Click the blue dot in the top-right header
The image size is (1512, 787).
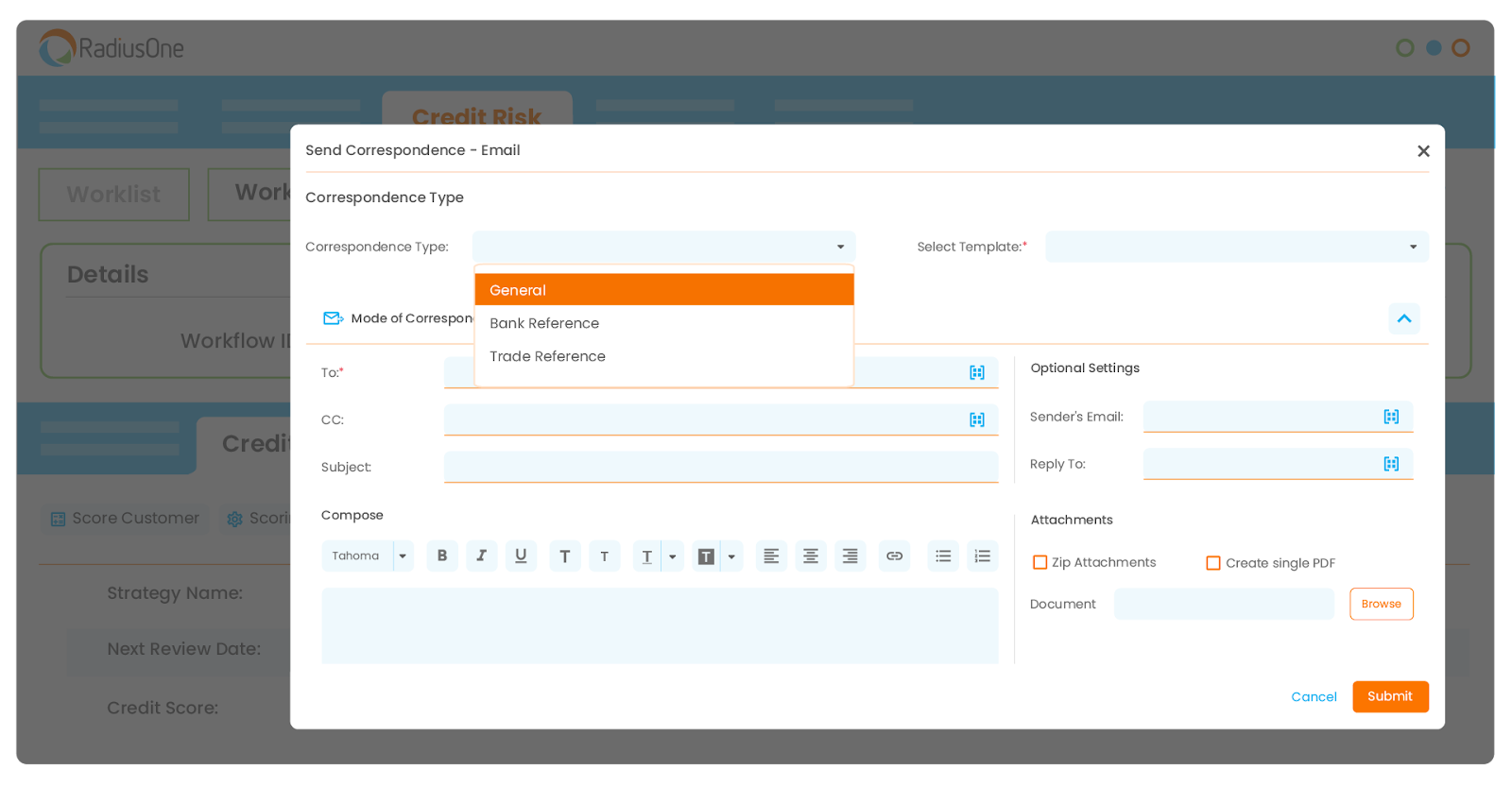click(1434, 48)
